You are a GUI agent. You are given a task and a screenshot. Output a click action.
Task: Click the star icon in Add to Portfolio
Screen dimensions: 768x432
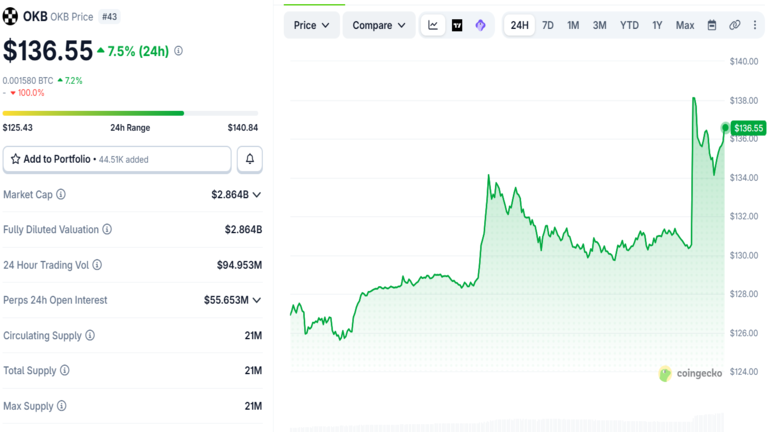point(16,159)
